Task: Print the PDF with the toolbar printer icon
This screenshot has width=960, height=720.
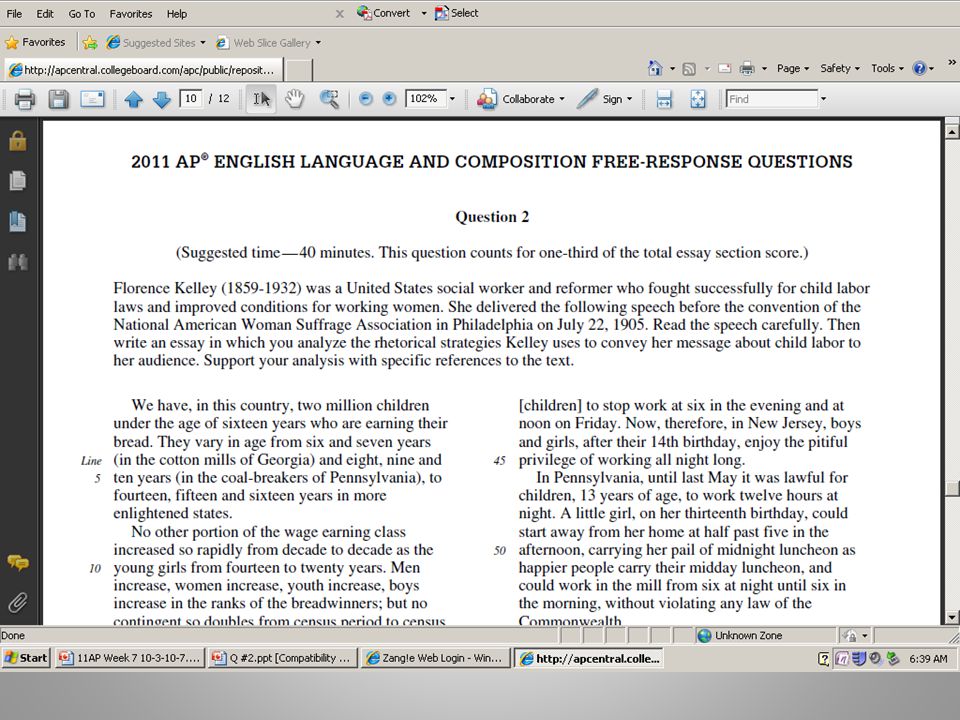Action: (24, 99)
